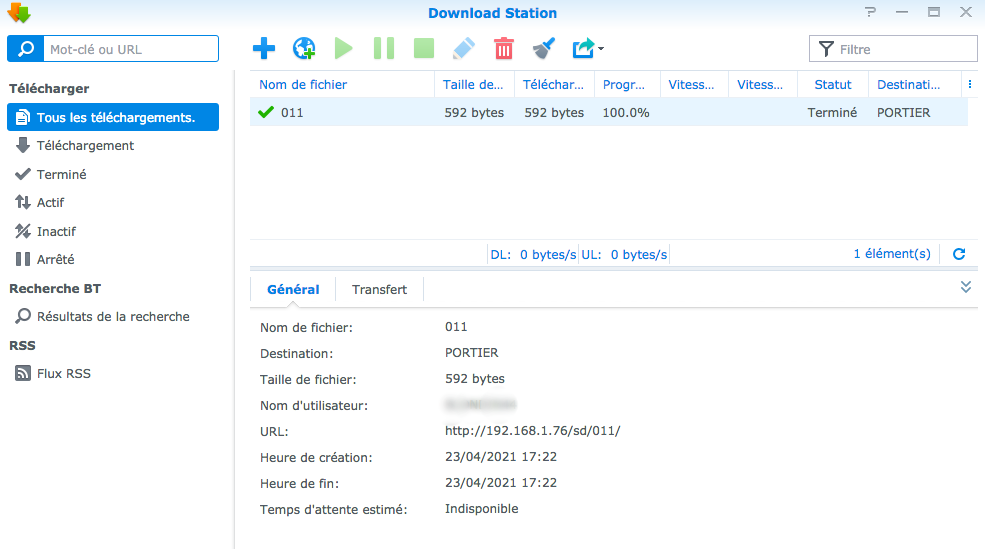Image resolution: width=985 pixels, height=549 pixels.
Task: Click the pencil edit icon in toolbar
Action: click(463, 48)
